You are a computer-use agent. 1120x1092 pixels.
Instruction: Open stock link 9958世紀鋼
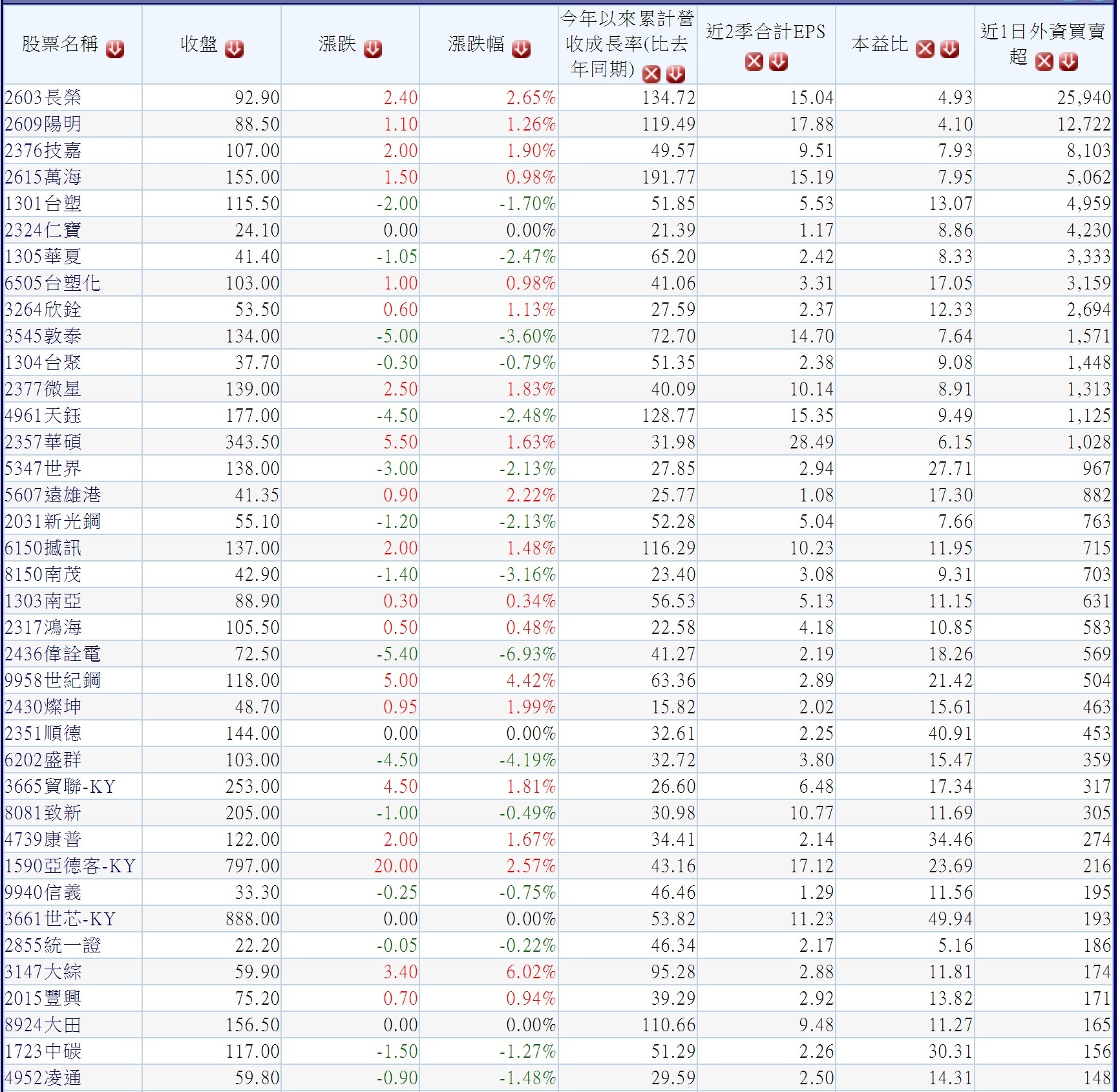point(52,680)
